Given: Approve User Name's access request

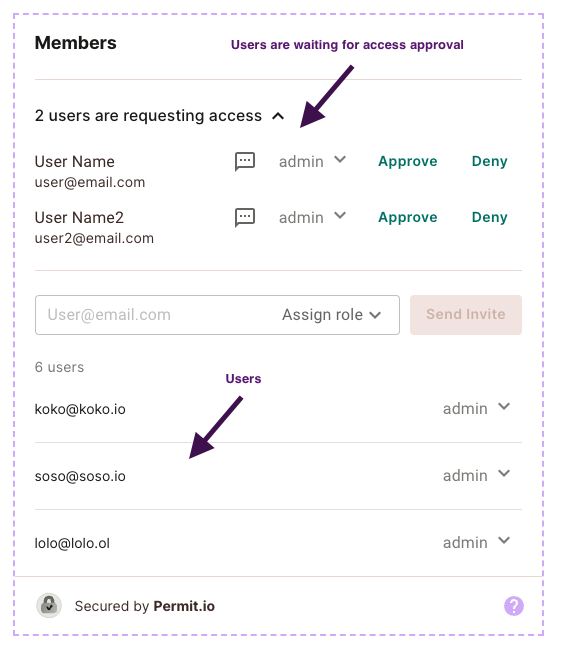Looking at the screenshot, I should 407,161.
